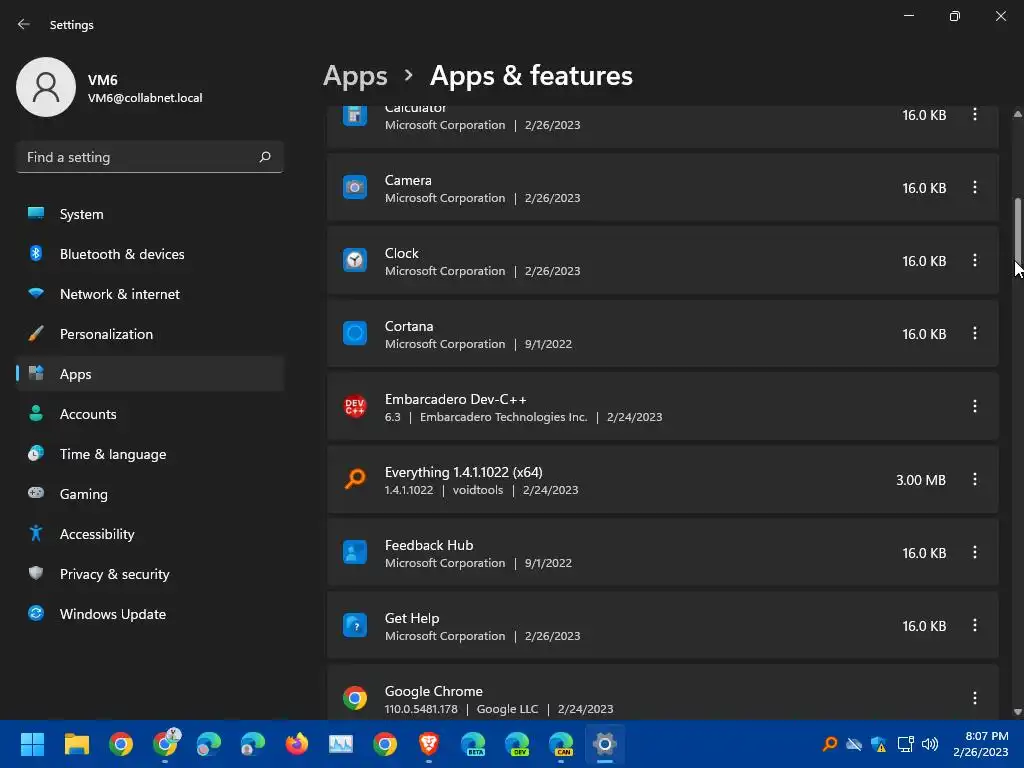Image resolution: width=1024 pixels, height=768 pixels.
Task: Open File Explorer from the taskbar
Action: click(x=76, y=744)
